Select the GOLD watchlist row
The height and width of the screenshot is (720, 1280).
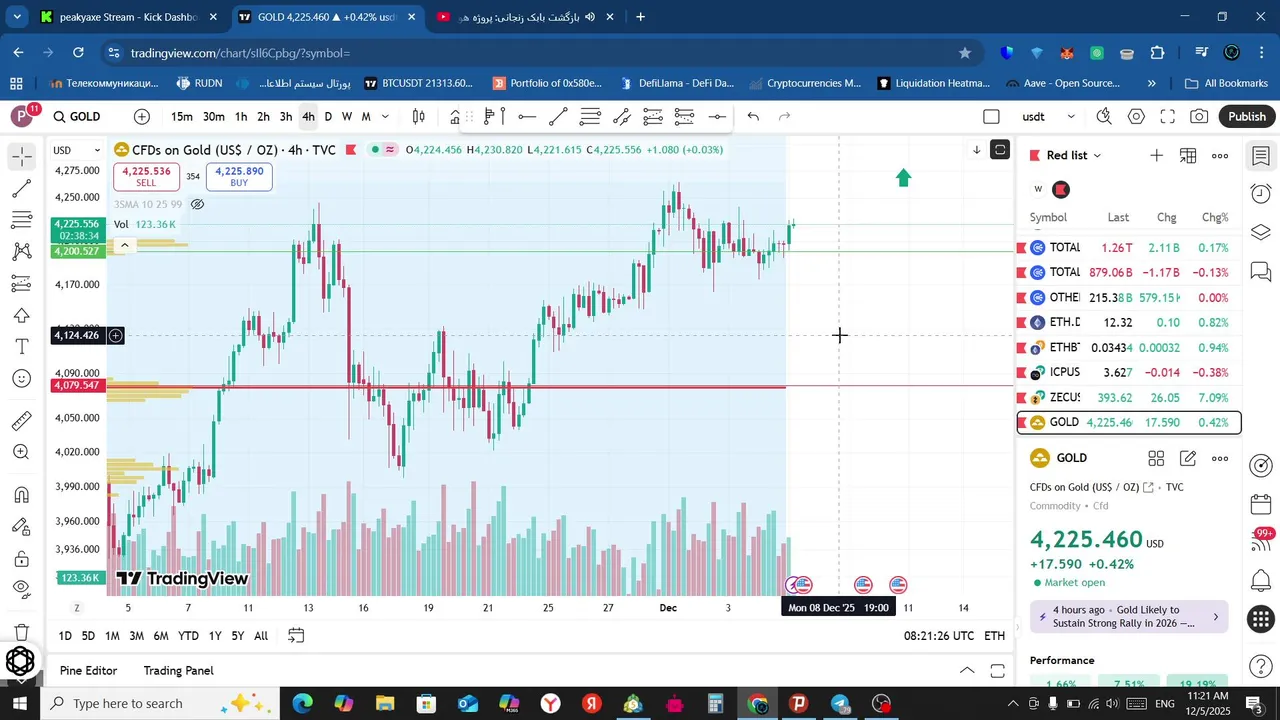(1129, 423)
